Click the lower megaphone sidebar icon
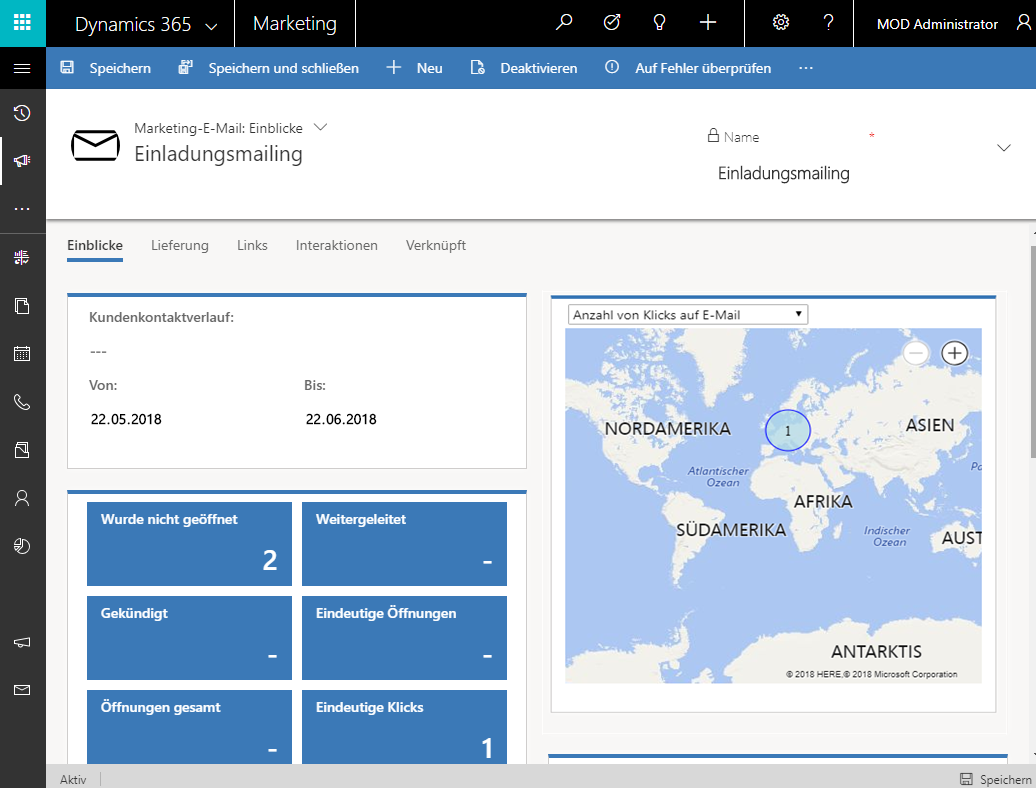 pyautogui.click(x=22, y=642)
